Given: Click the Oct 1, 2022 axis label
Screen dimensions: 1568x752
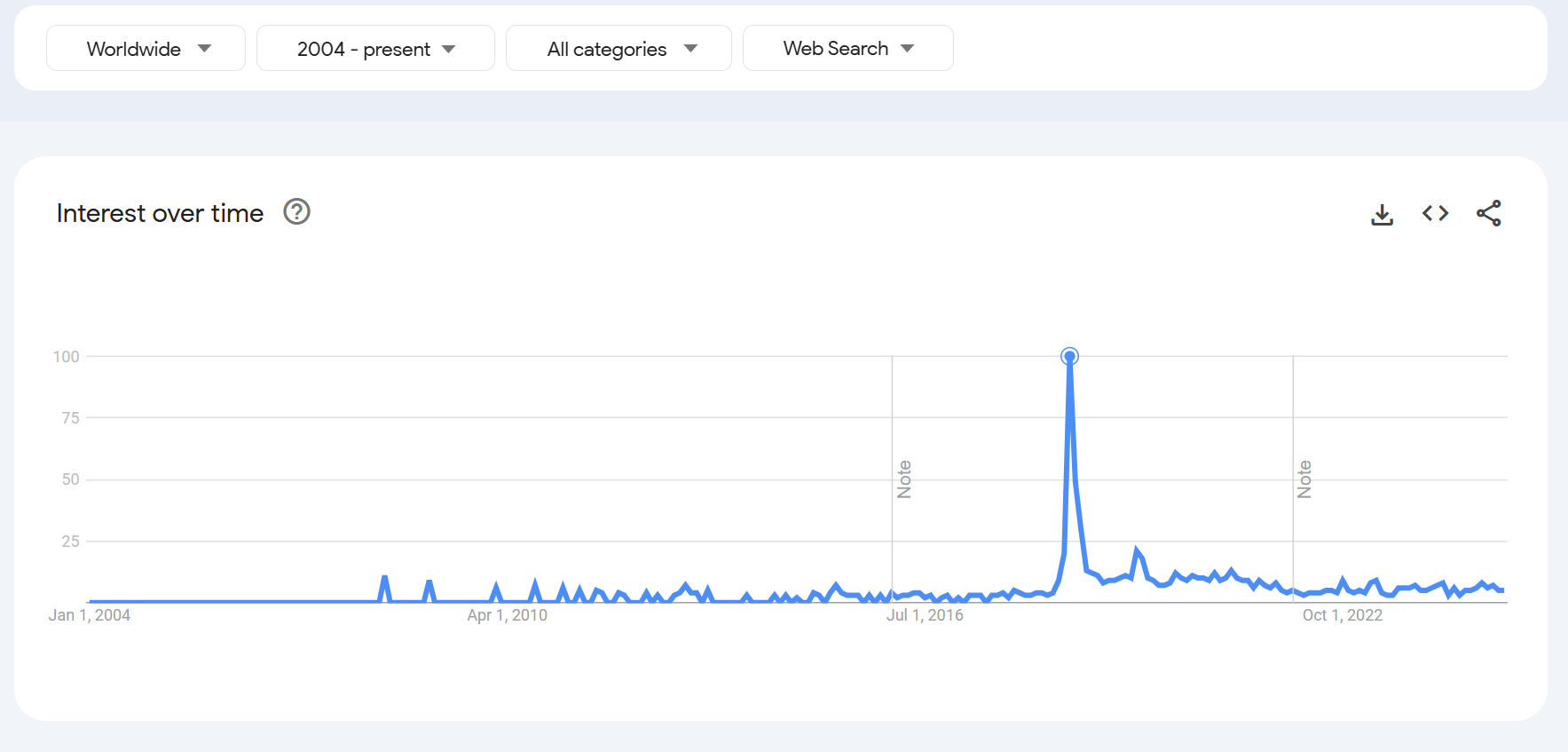Looking at the screenshot, I should [1342, 615].
